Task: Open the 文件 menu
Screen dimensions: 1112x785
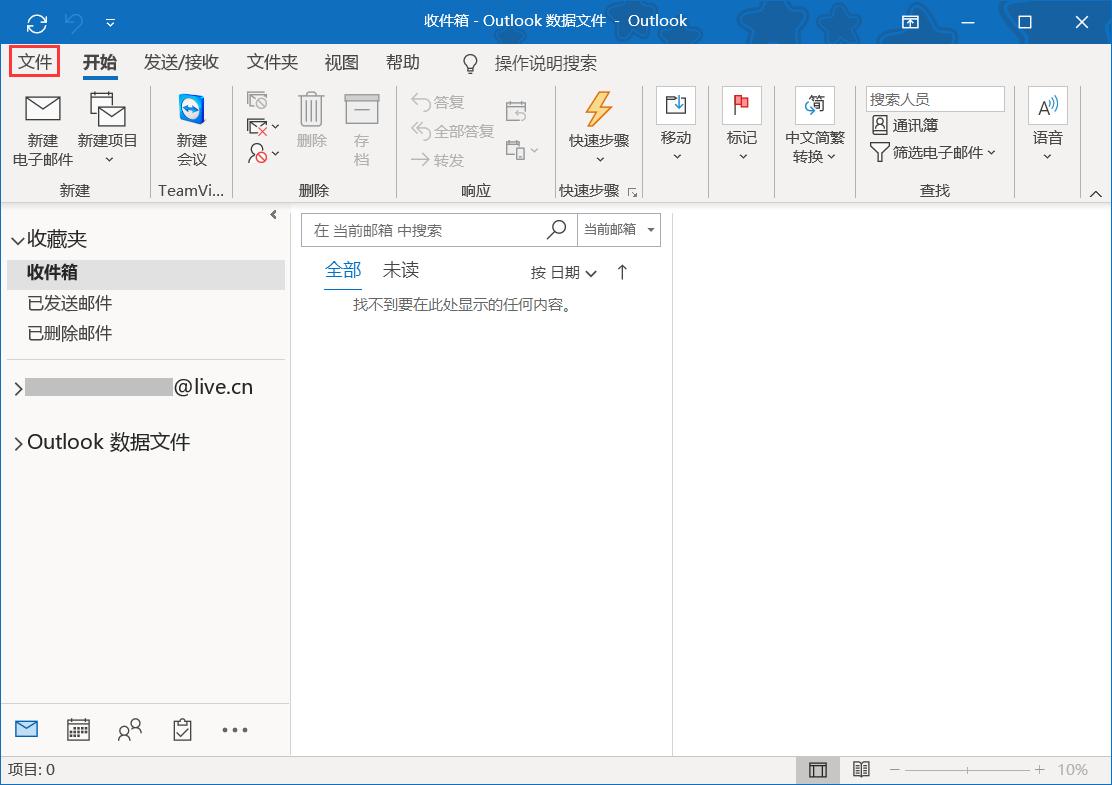Action: [34, 61]
